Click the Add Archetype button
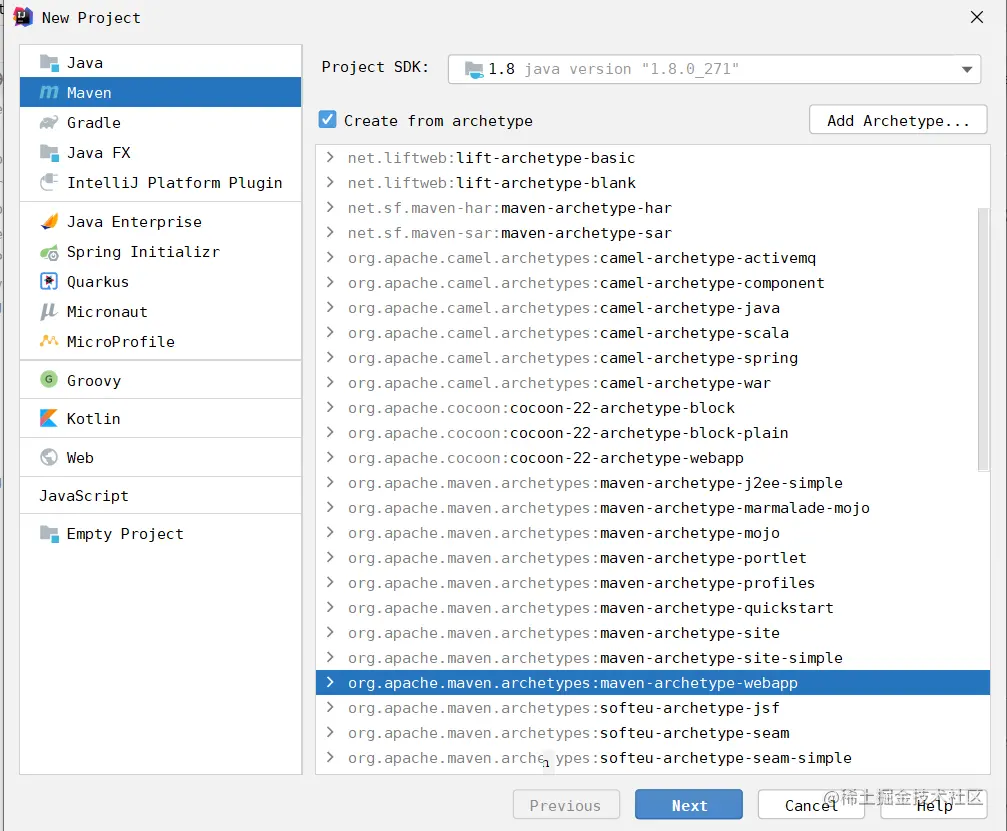 point(898,120)
